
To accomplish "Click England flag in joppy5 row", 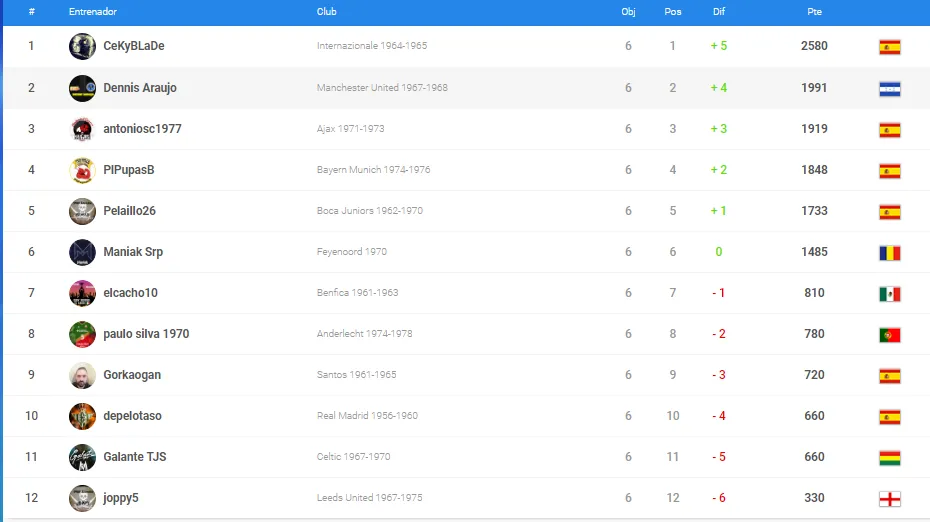I will [890, 499].
